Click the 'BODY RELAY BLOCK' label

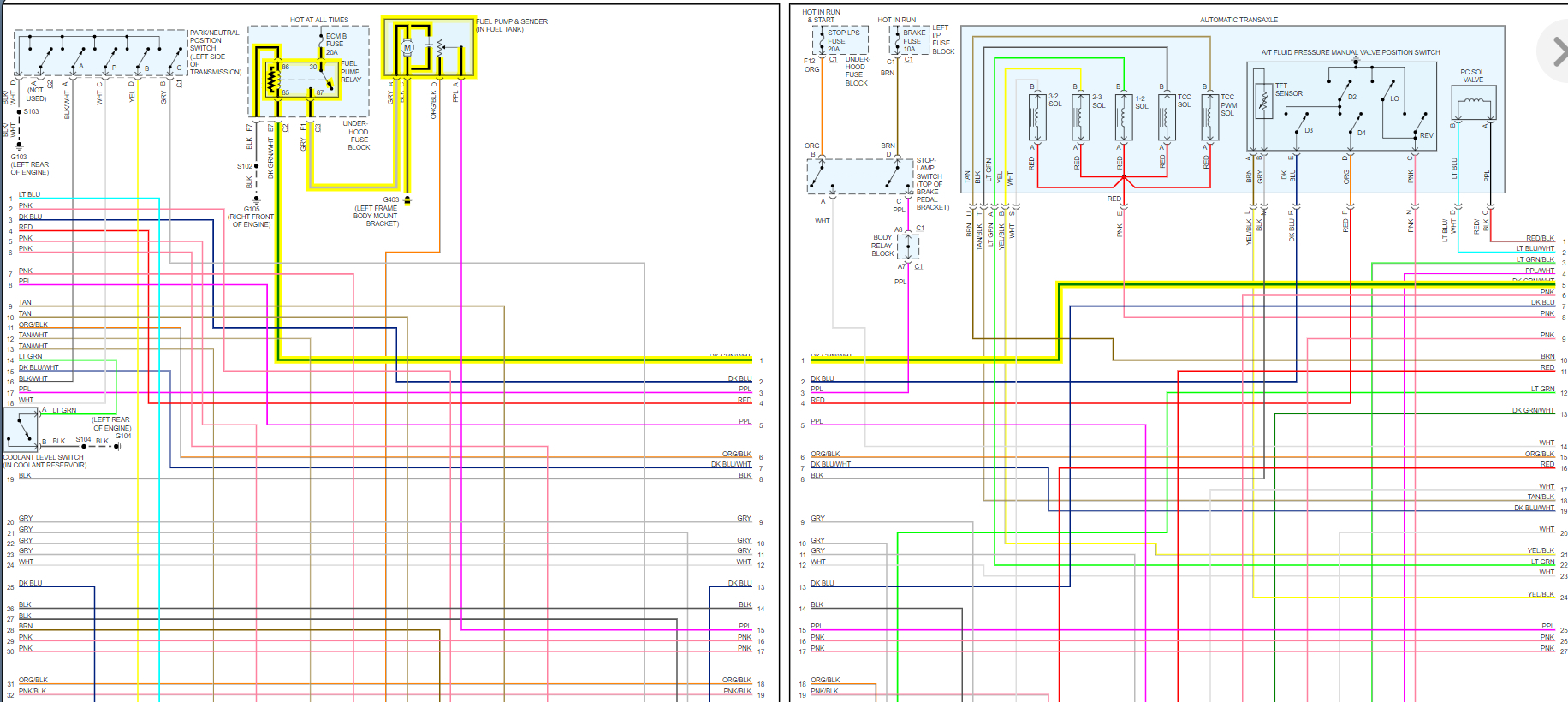882,246
